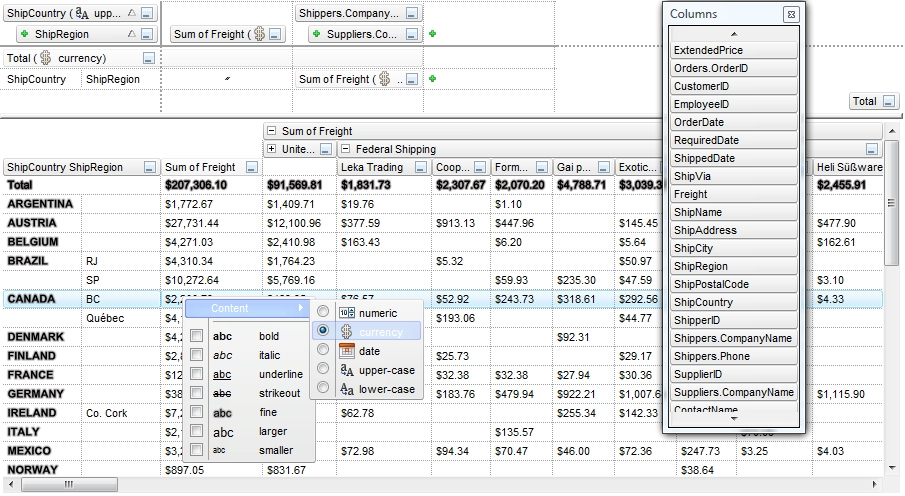The height and width of the screenshot is (496, 905).
Task: Select the numeric radio button
Action: click(x=323, y=313)
